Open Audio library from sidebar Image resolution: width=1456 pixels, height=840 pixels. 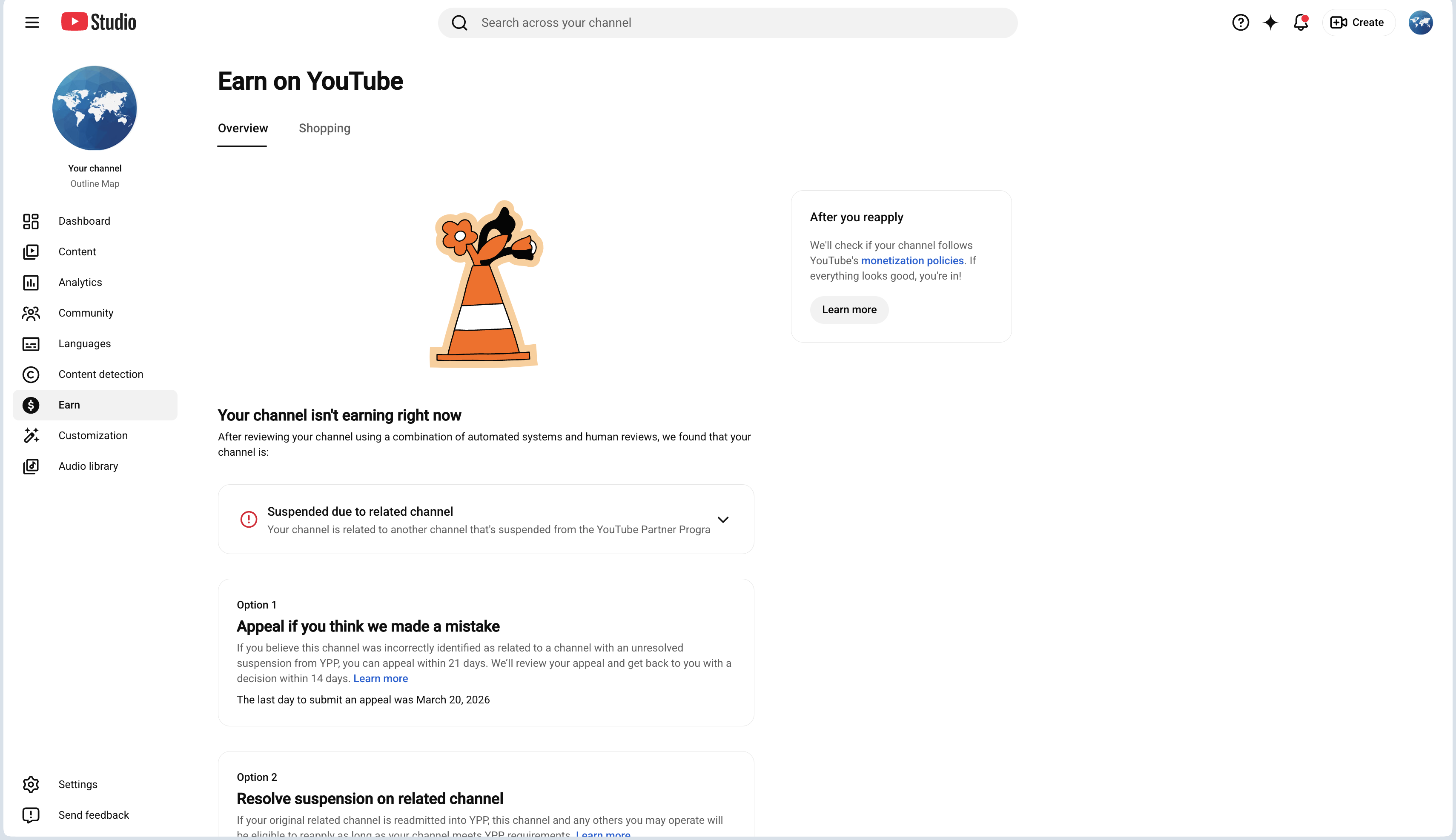click(95, 466)
